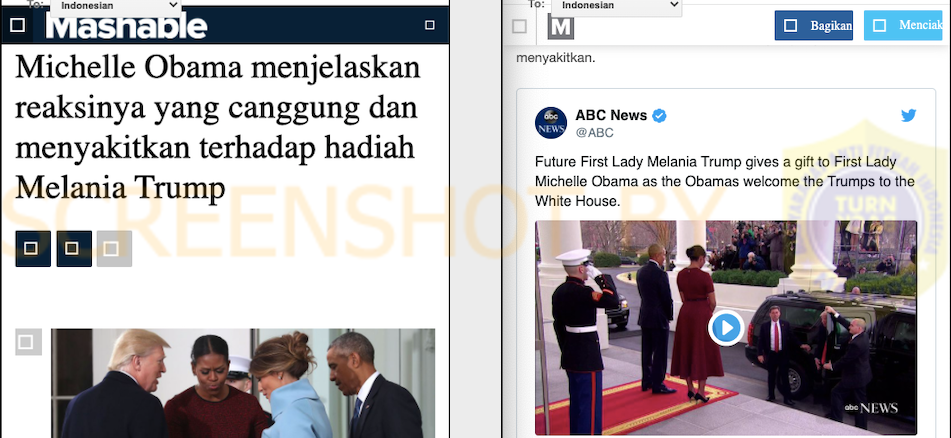Click the Bagikan share button
The image size is (951, 438).
click(x=813, y=25)
